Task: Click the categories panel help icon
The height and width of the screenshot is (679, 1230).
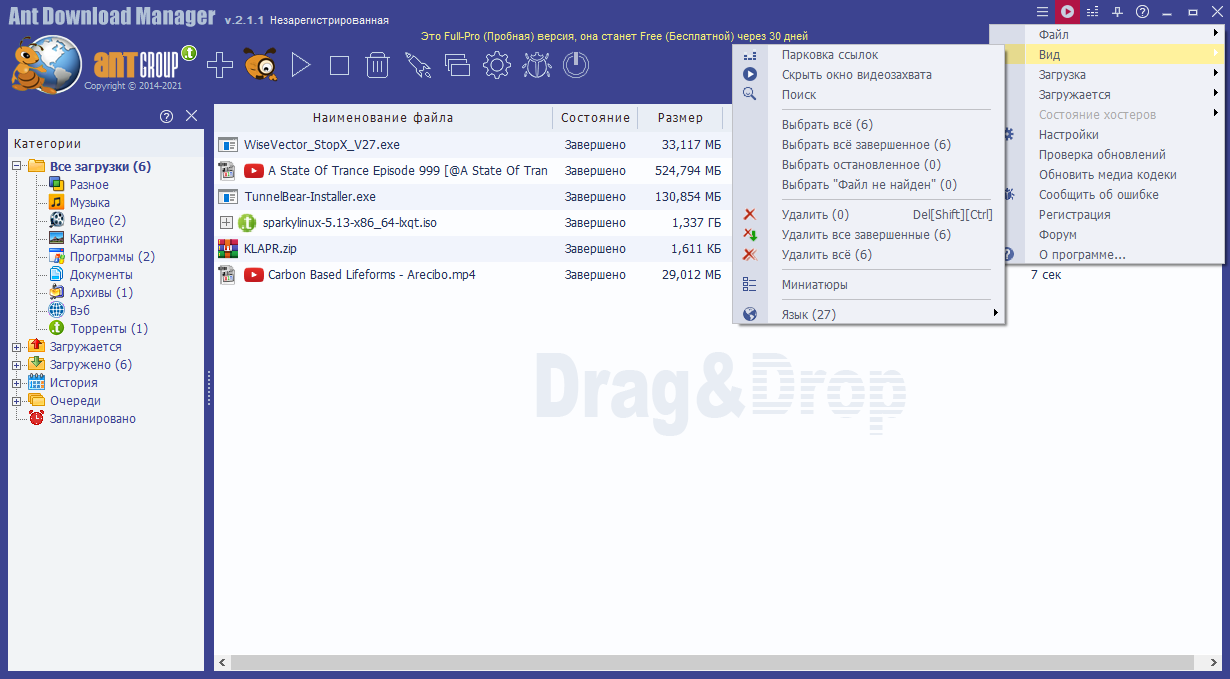Action: [x=167, y=116]
